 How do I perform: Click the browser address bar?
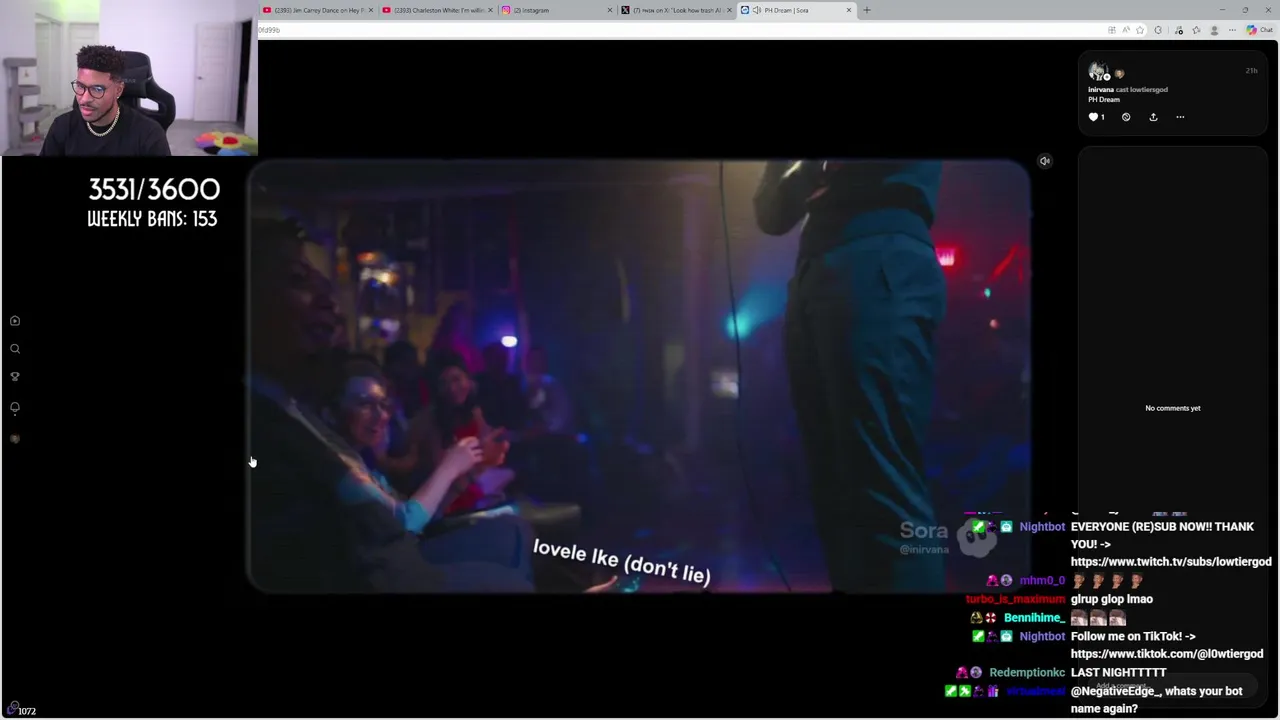tap(680, 30)
